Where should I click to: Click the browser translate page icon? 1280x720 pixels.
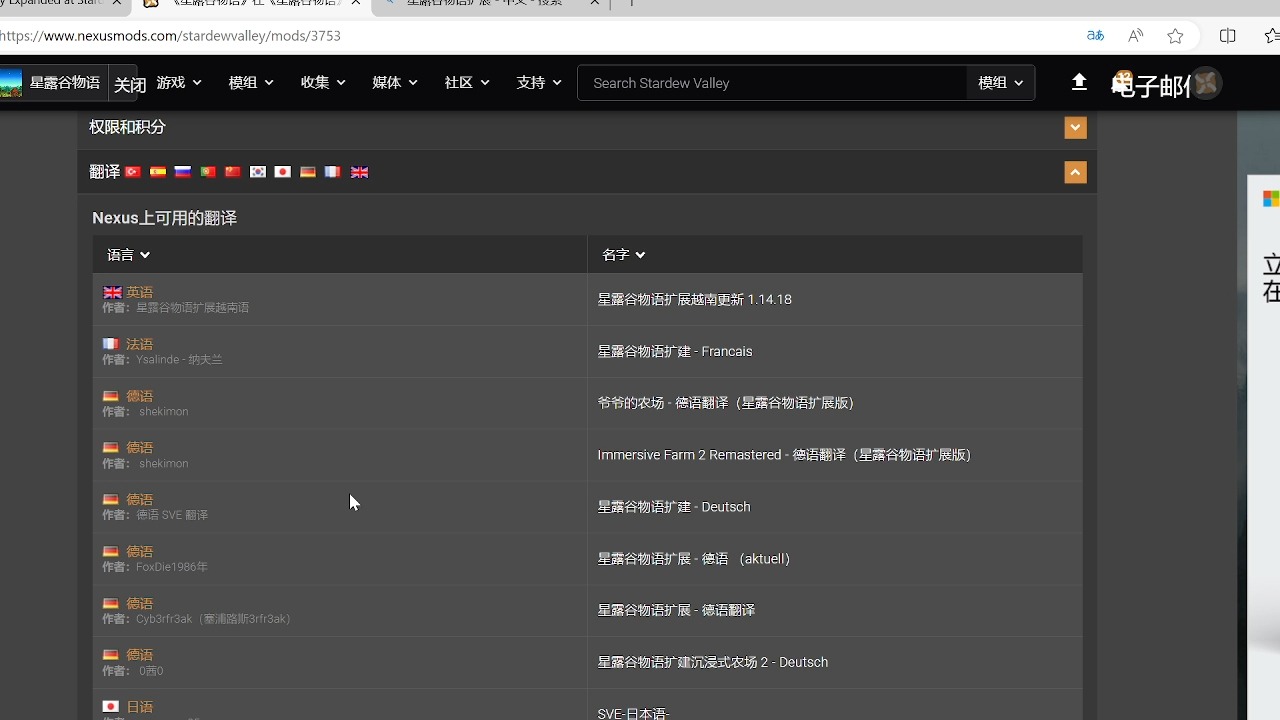click(x=1095, y=36)
